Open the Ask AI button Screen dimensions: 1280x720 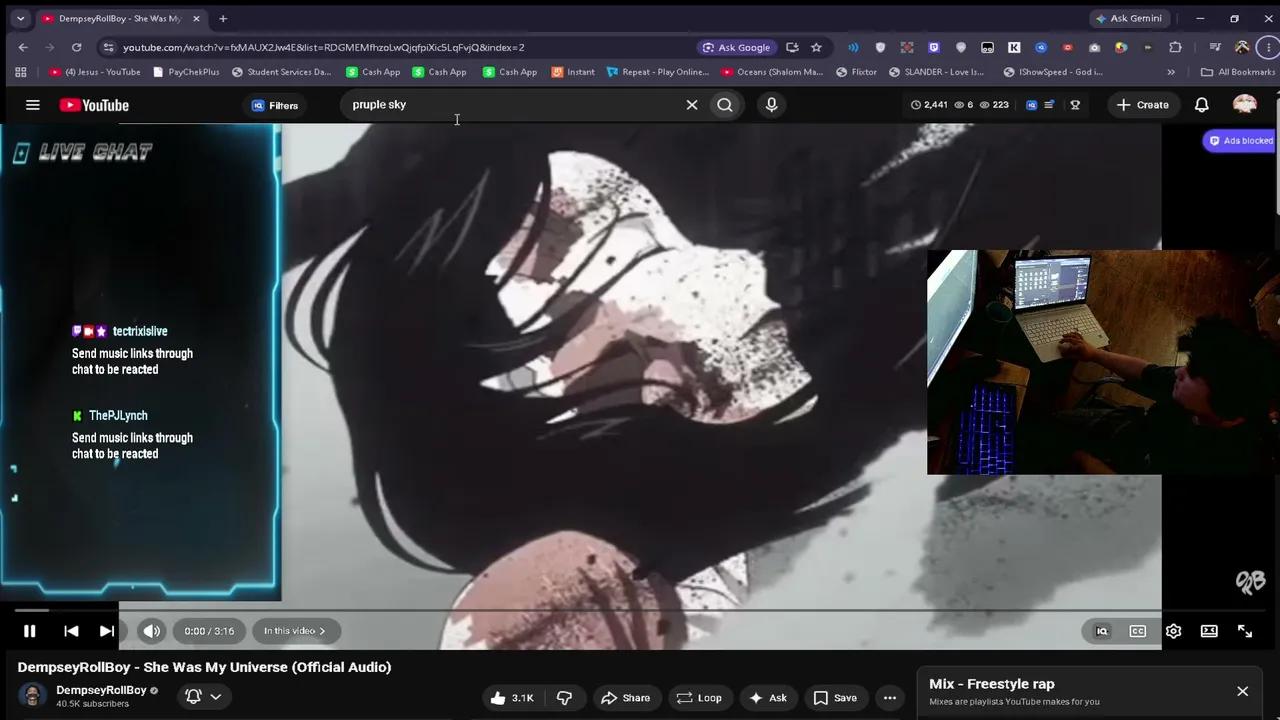pyautogui.click(x=768, y=698)
